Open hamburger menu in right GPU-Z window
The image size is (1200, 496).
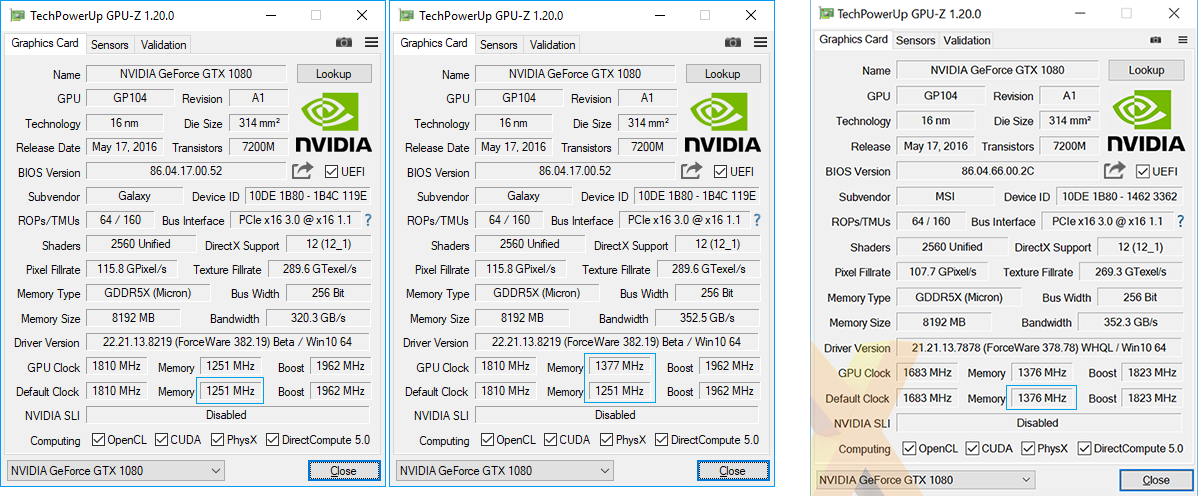pyautogui.click(x=1182, y=39)
